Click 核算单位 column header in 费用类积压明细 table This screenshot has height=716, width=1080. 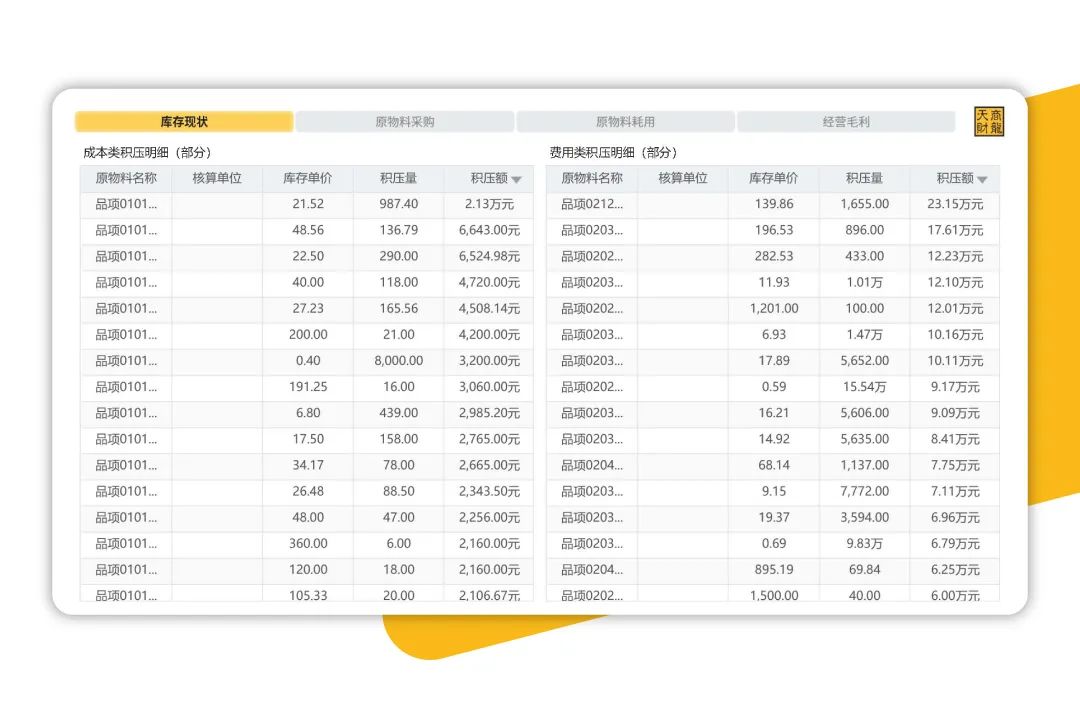[682, 179]
